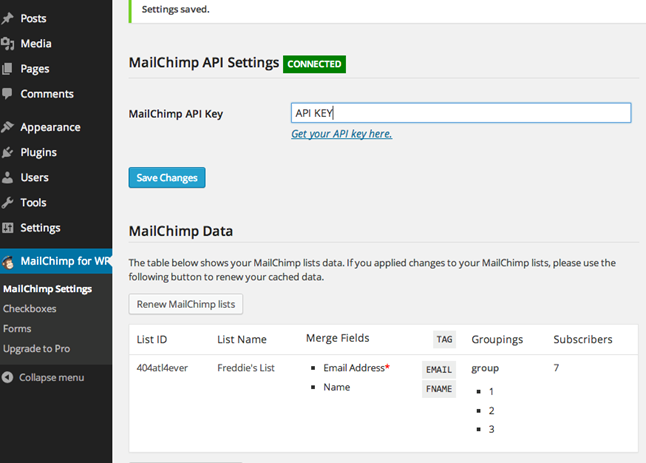This screenshot has width=646, height=463.
Task: Click the FNAME tag label
Action: coord(439,389)
